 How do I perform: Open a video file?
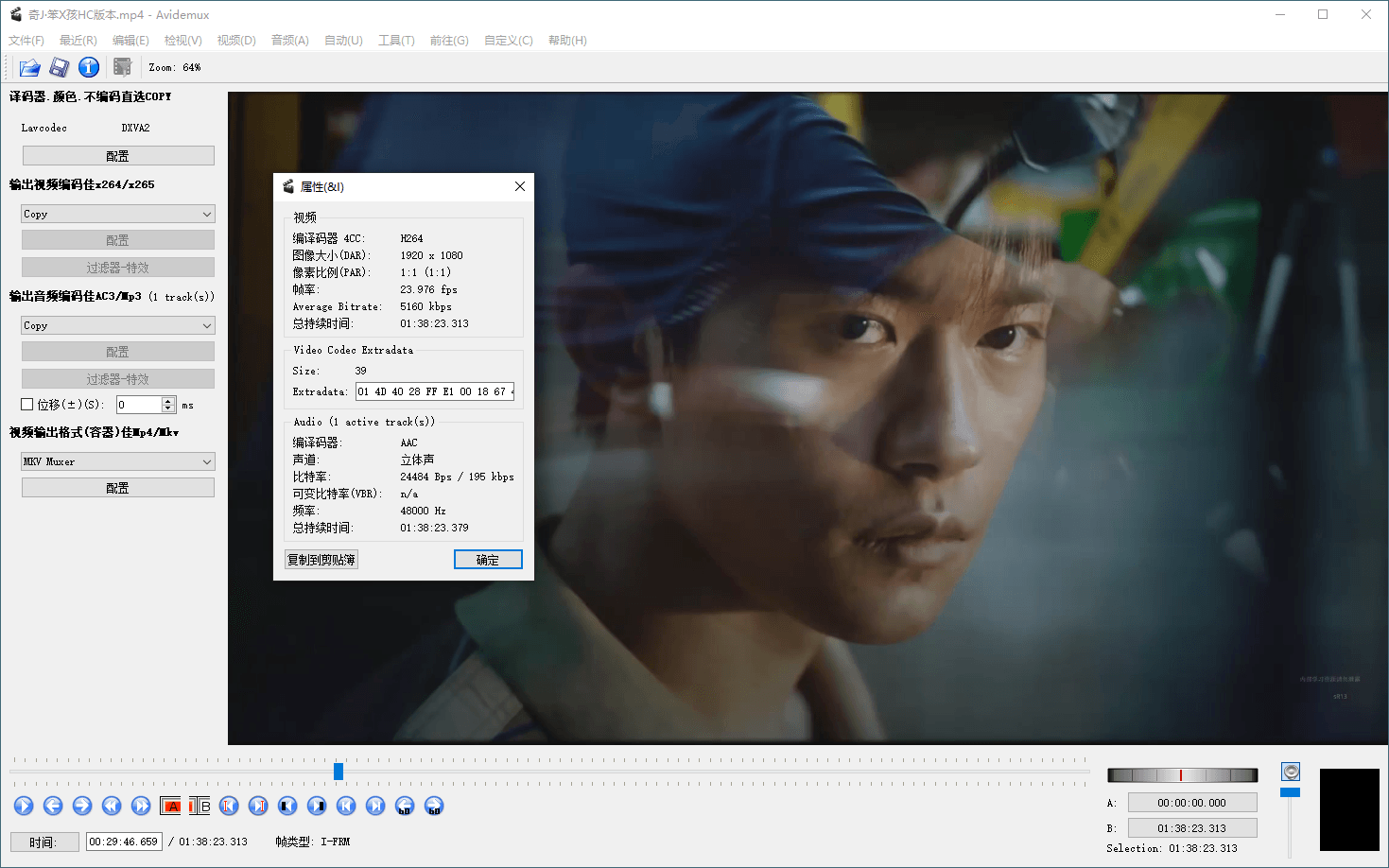click(28, 66)
